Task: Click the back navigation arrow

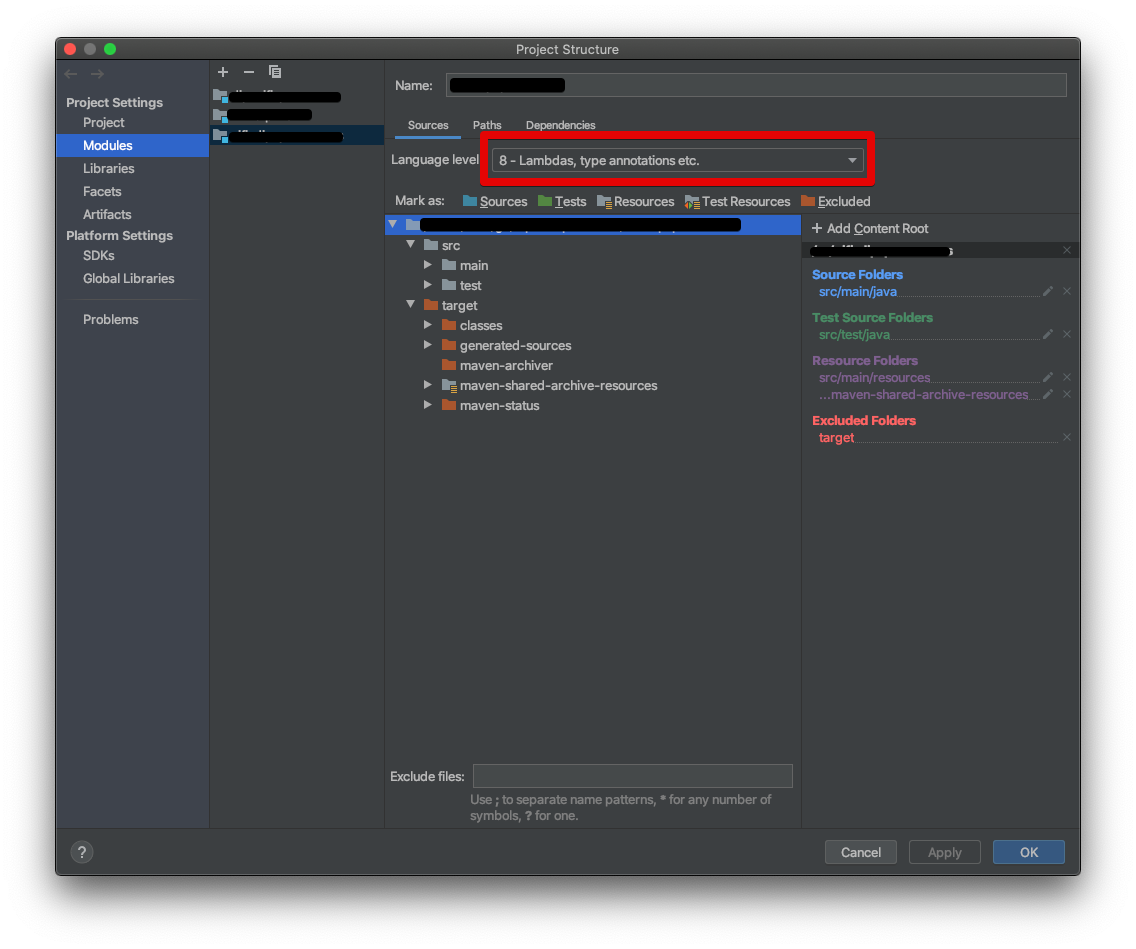Action: coord(70,72)
